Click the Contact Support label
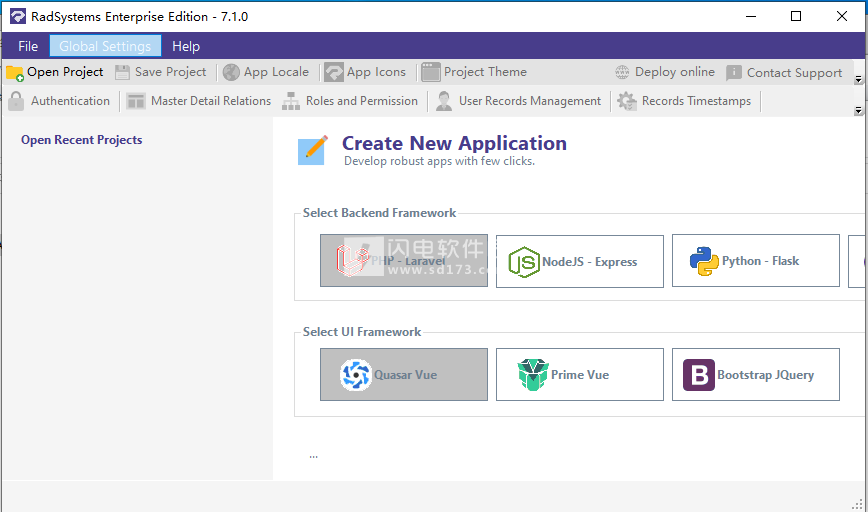This screenshot has width=868, height=512. (x=794, y=73)
